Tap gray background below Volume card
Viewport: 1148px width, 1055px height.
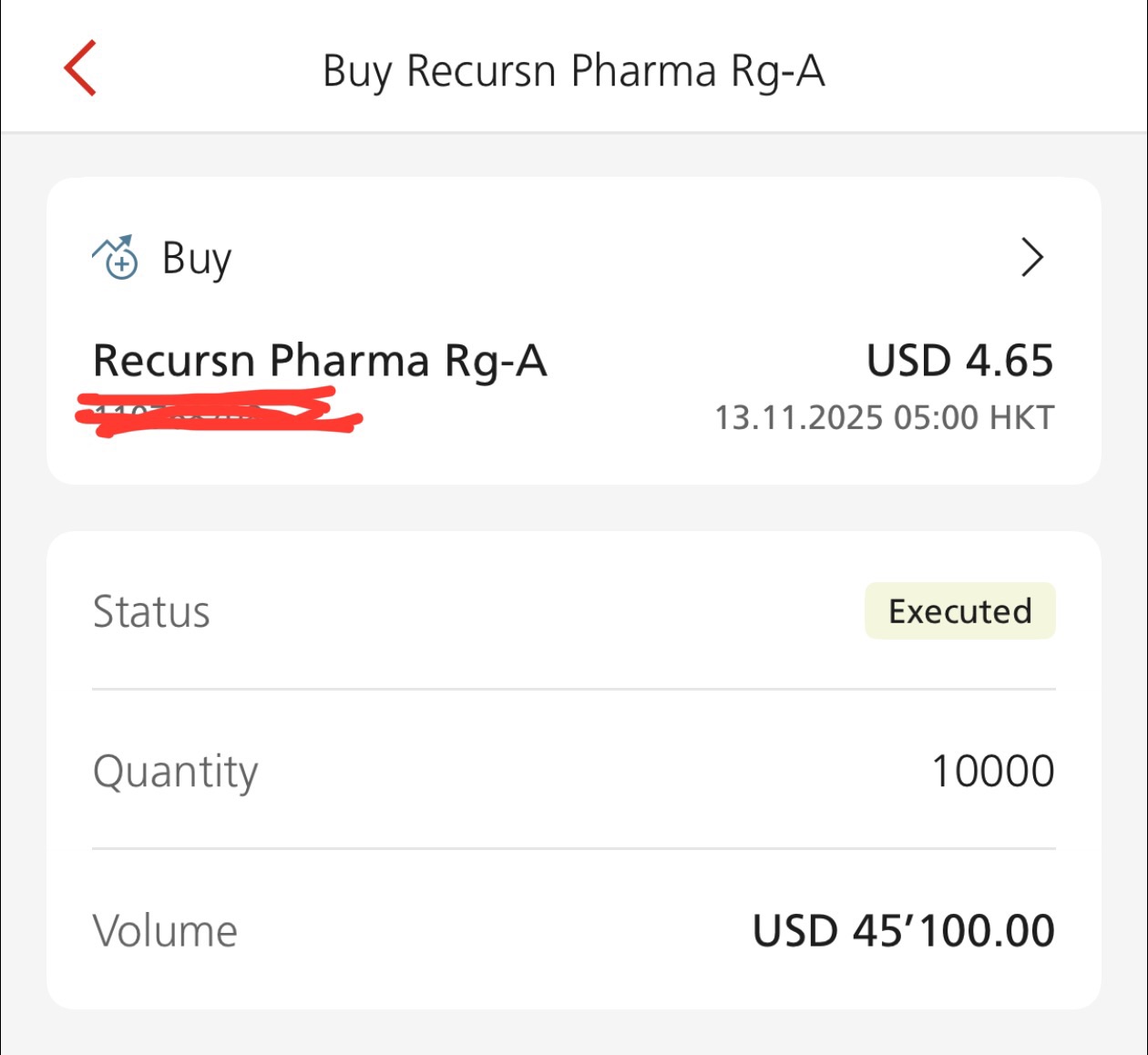(574, 1033)
